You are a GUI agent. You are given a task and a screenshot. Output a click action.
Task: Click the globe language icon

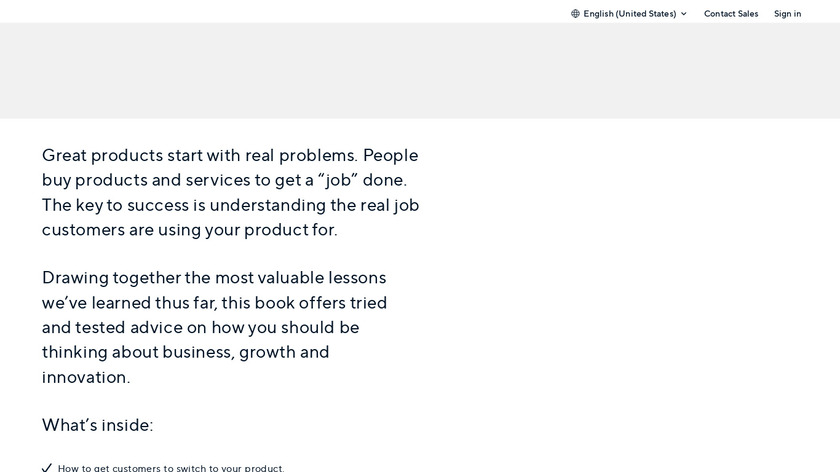575,14
